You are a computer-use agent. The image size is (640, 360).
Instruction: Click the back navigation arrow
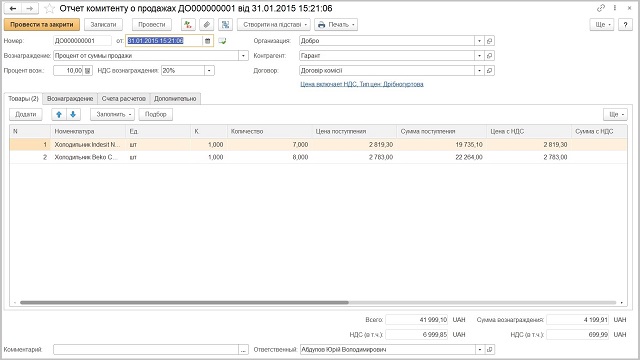13,8
